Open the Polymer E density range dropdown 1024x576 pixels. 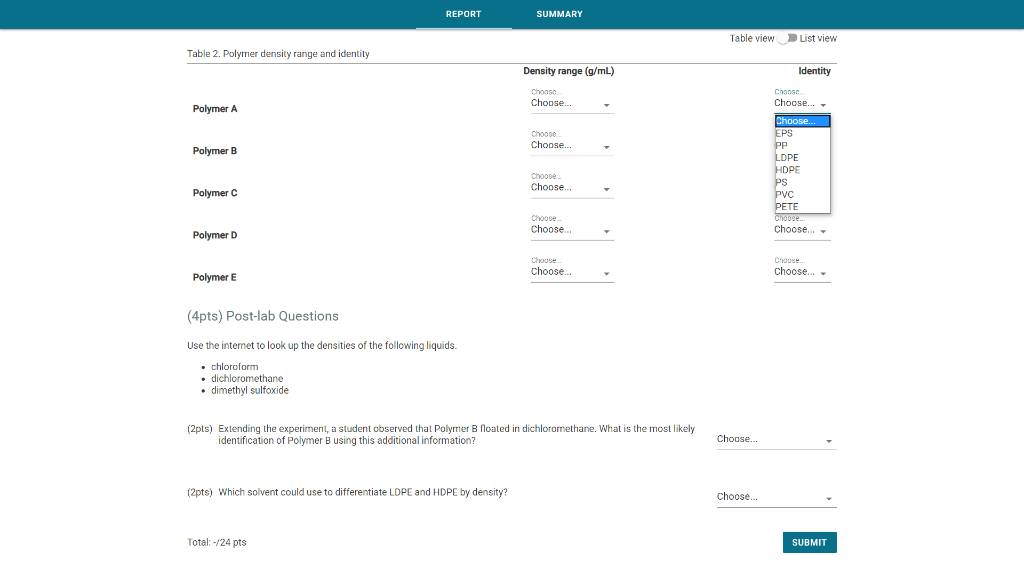coord(571,271)
